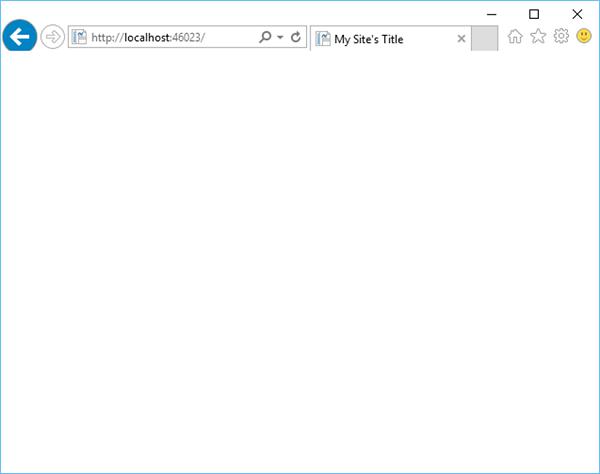Minimize the browser window
Image resolution: width=600 pixels, height=474 pixels.
[x=492, y=15]
